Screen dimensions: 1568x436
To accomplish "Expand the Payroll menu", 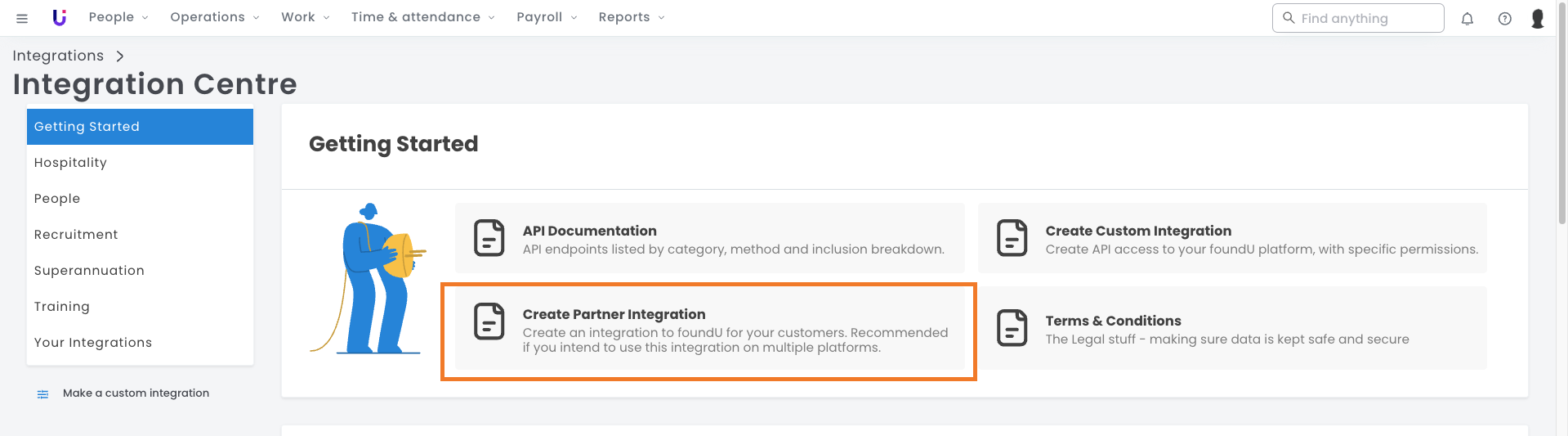I will click(x=547, y=17).
